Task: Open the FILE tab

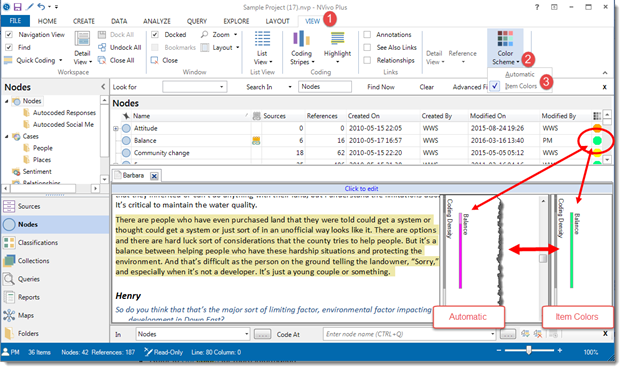Action: (x=15, y=21)
